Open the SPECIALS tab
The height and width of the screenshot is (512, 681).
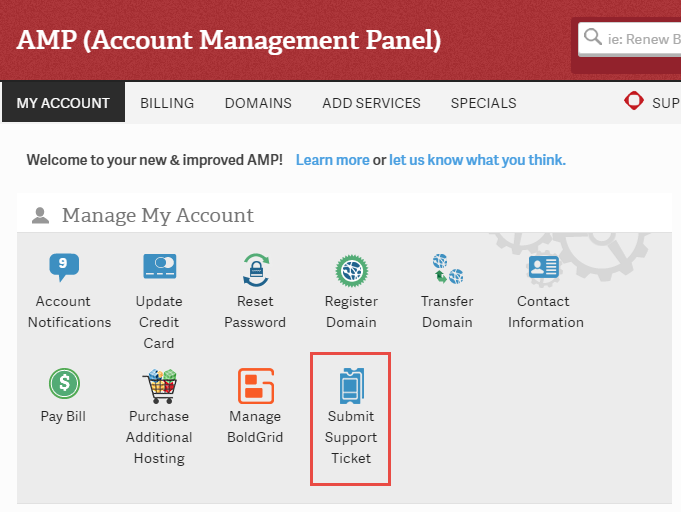click(x=483, y=103)
